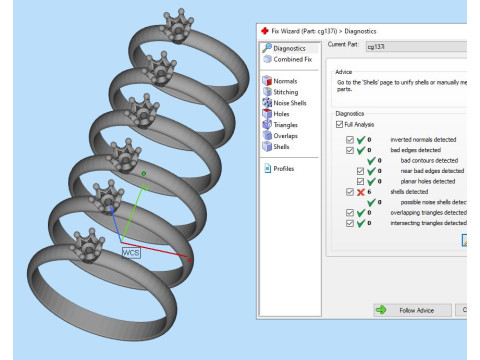Screen dimensions: 480x360
Task: Toggle inverted normals detected checkbox
Action: (x=350, y=140)
